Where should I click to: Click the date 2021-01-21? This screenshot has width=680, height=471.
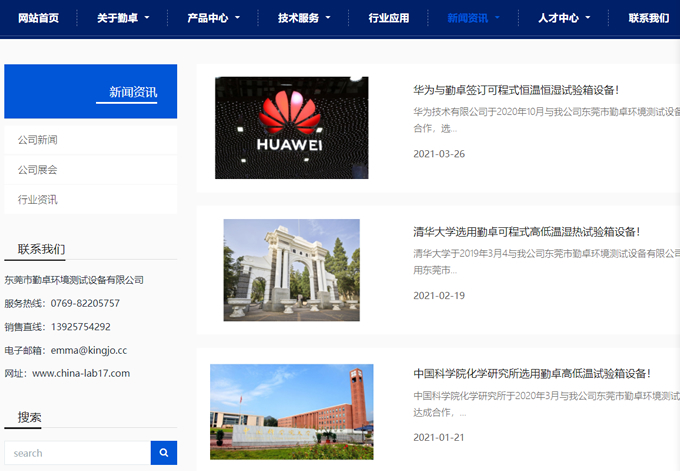pyautogui.click(x=439, y=437)
